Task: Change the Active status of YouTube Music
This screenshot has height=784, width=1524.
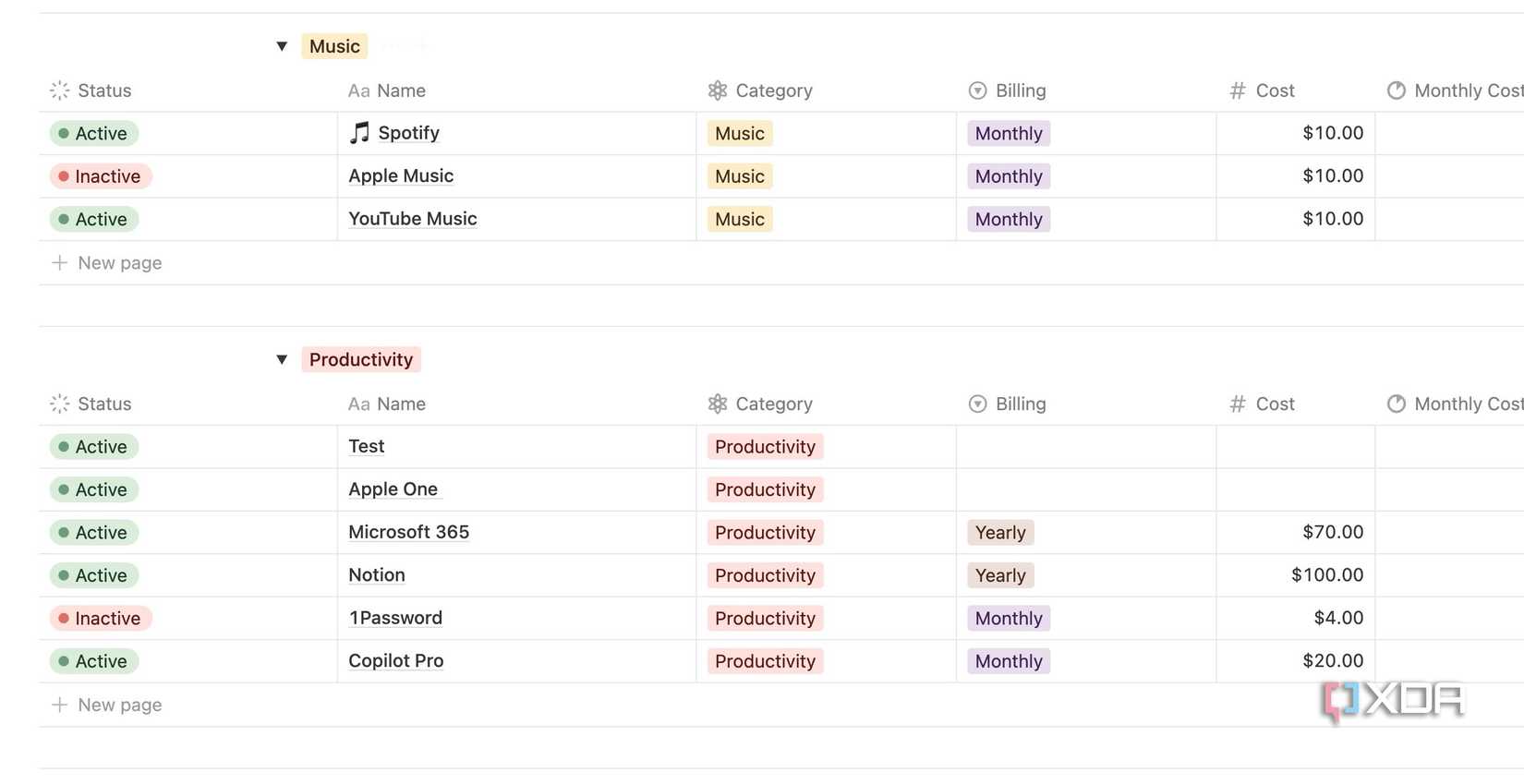Action: [x=94, y=219]
